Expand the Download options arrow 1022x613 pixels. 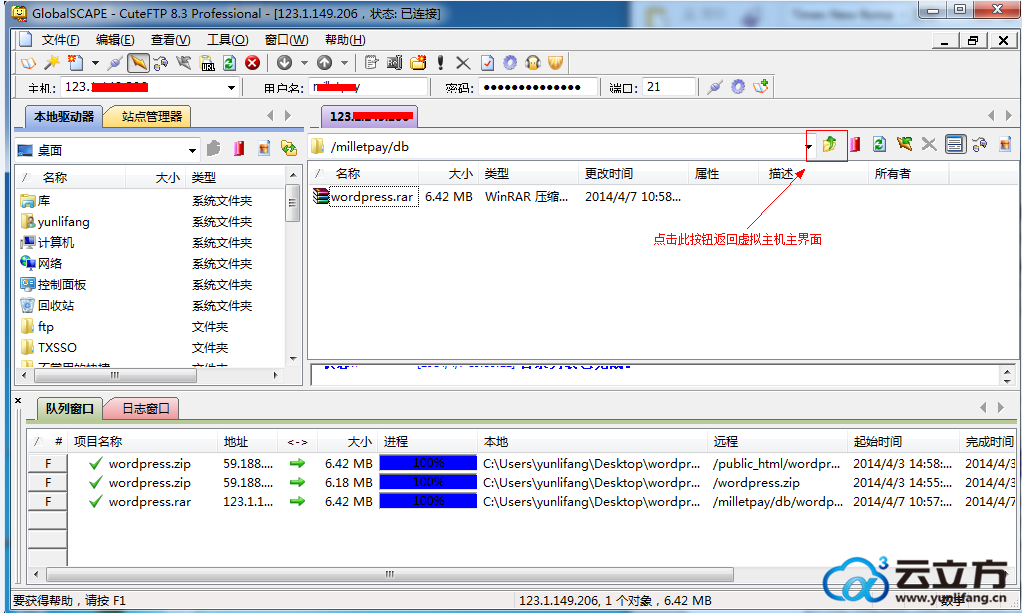tap(304, 63)
